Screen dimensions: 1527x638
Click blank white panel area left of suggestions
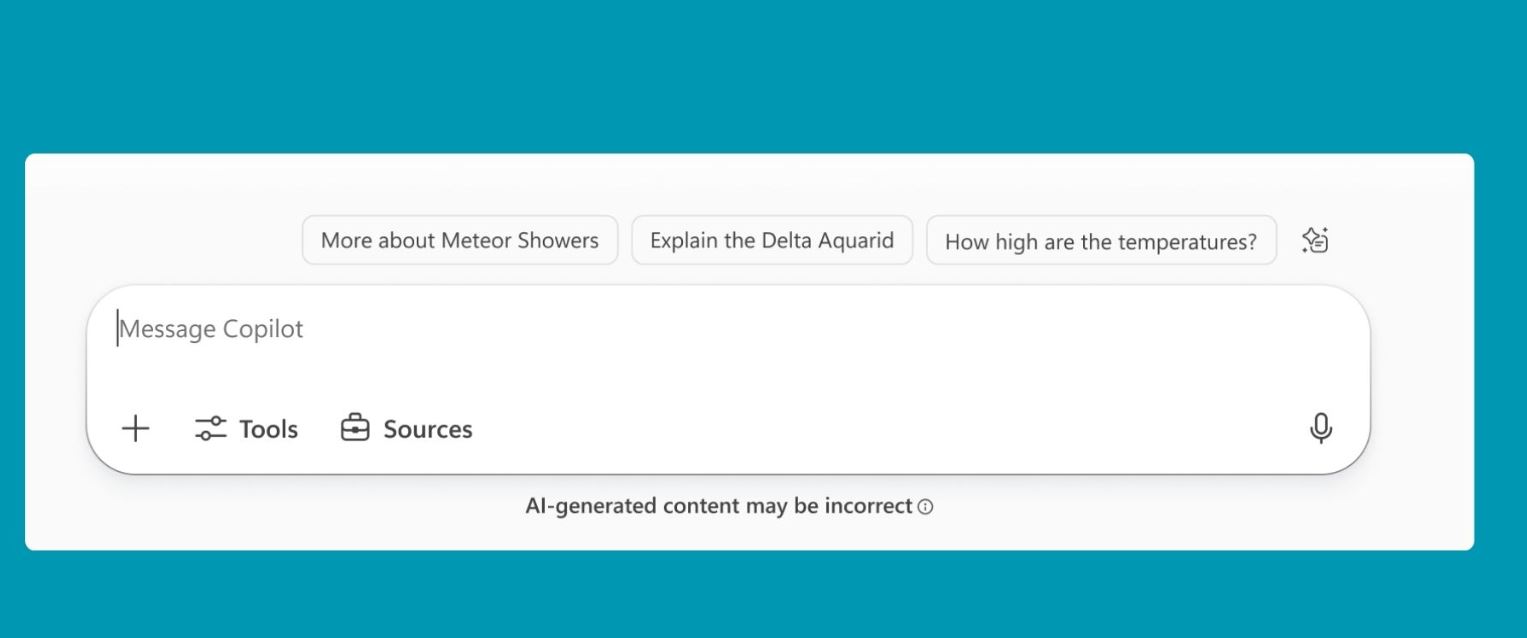pos(160,230)
